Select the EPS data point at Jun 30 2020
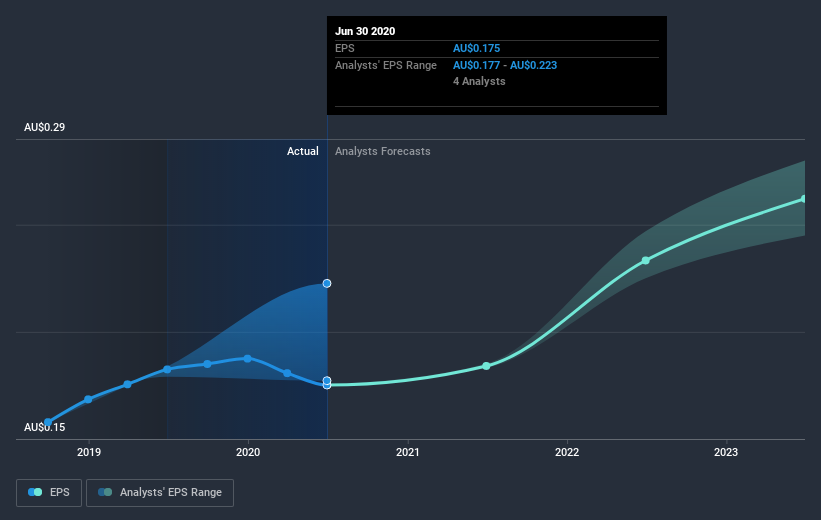Screen dimensions: 821x520 pyautogui.click(x=327, y=385)
